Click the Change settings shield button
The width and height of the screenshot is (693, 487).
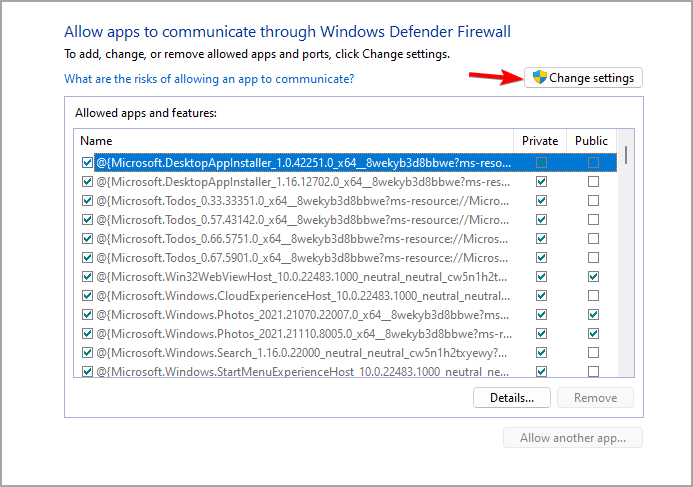[584, 77]
